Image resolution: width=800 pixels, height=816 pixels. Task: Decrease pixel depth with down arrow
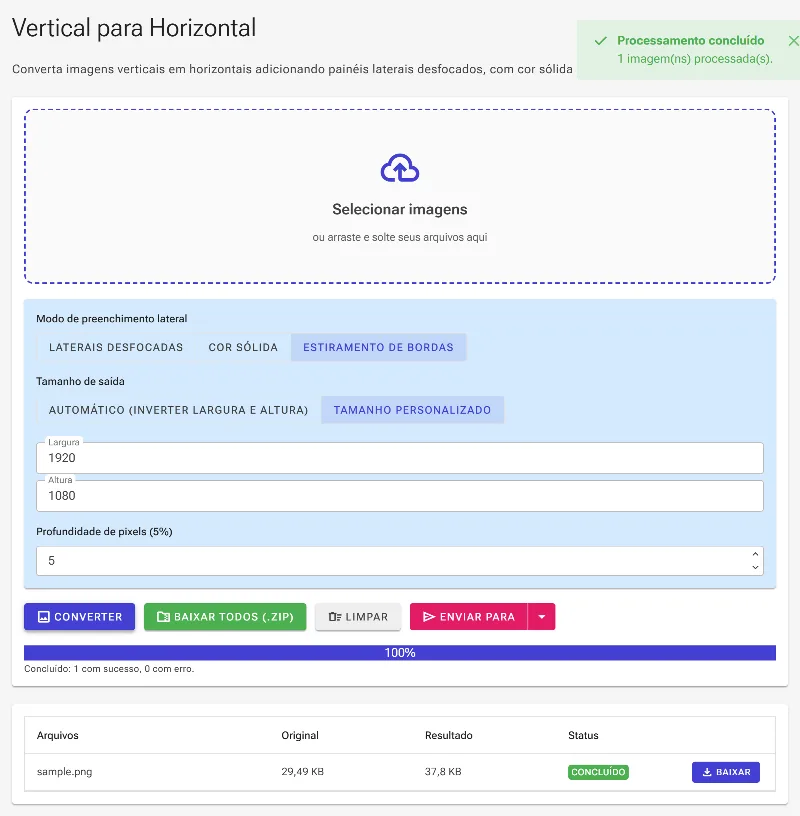[755, 567]
